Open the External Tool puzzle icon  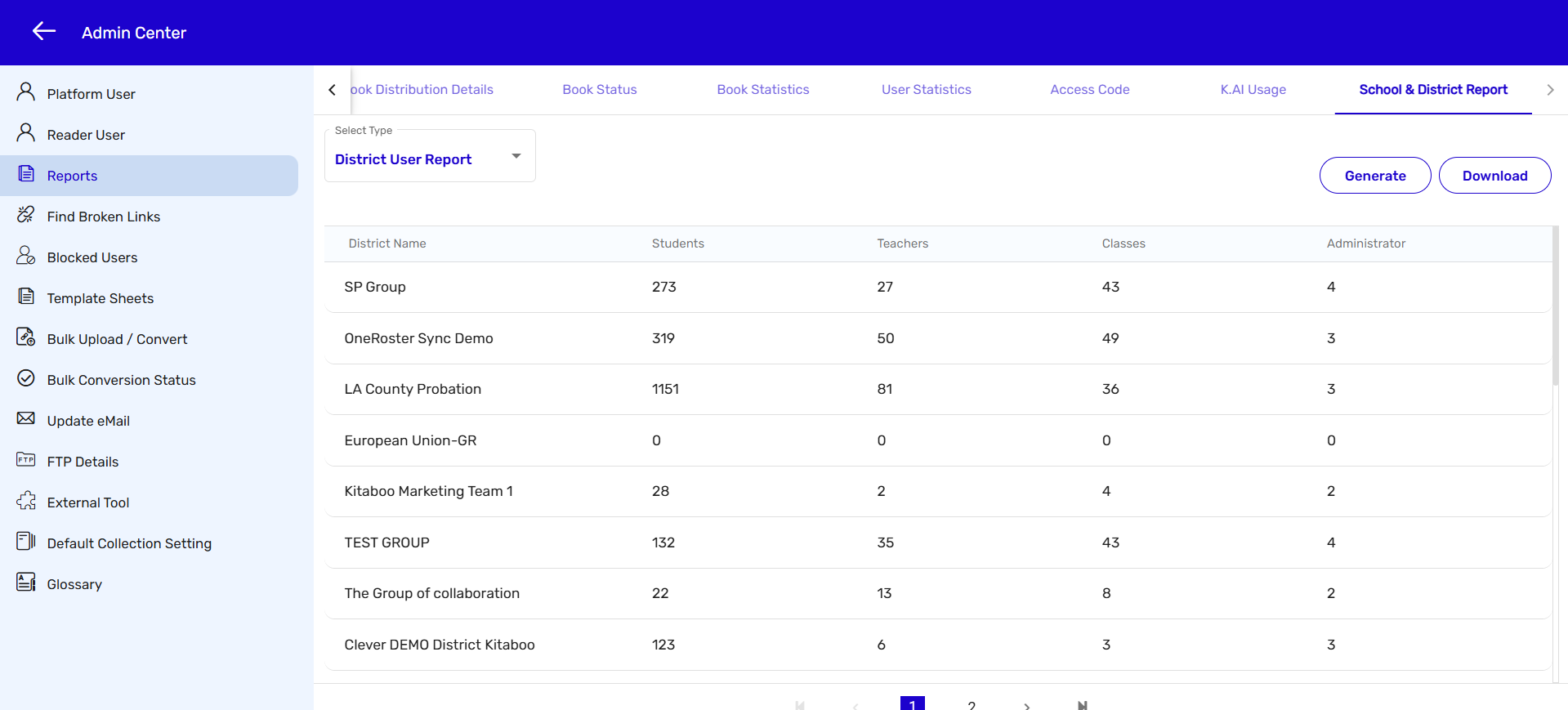(x=26, y=501)
